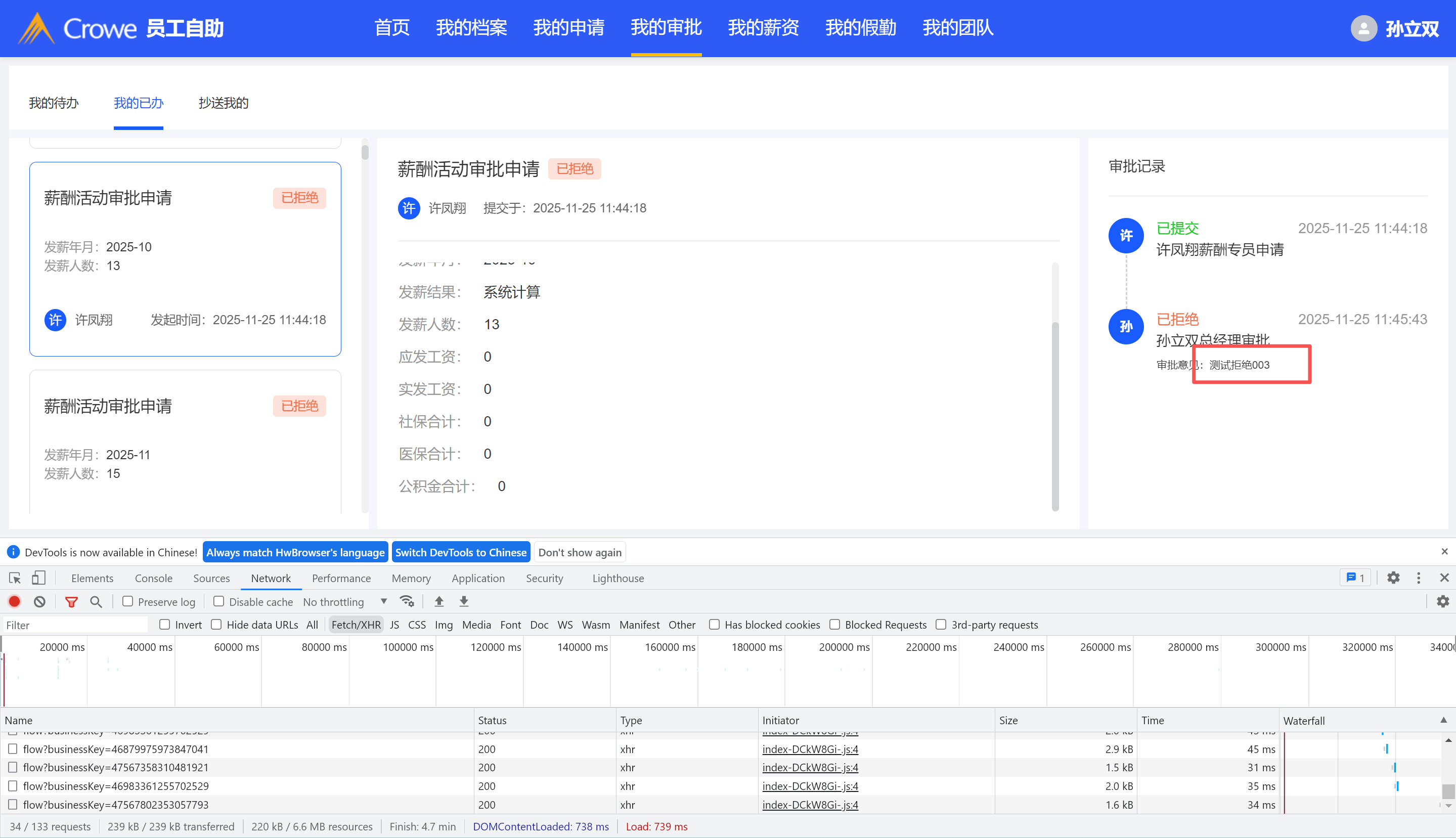Enable the Disable cache checkbox

pyautogui.click(x=218, y=601)
